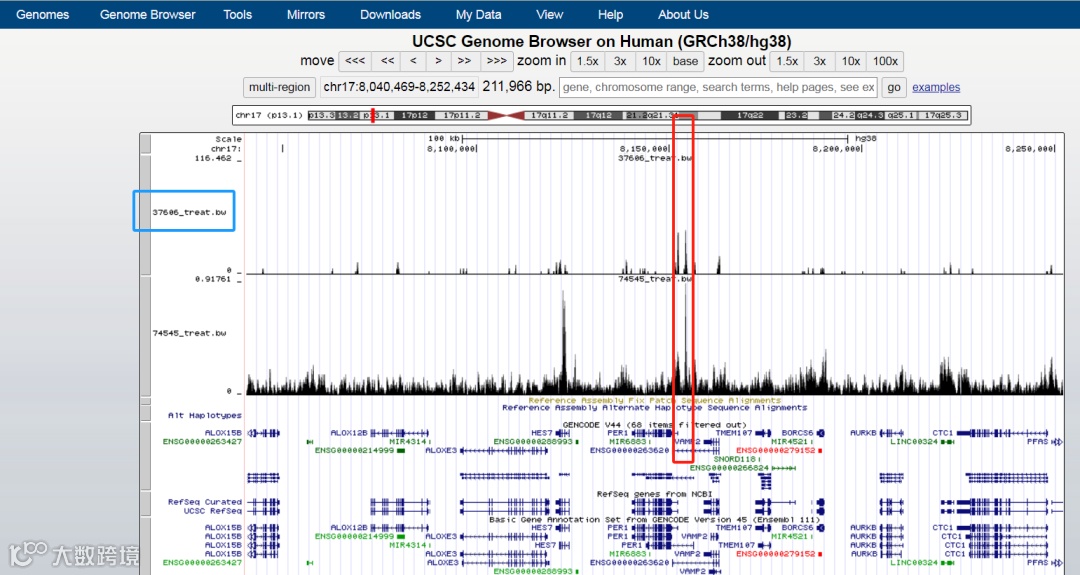Click the gray config bar beside 74545_treat.bw track
Screen dimensions: 1080x575
145,335
